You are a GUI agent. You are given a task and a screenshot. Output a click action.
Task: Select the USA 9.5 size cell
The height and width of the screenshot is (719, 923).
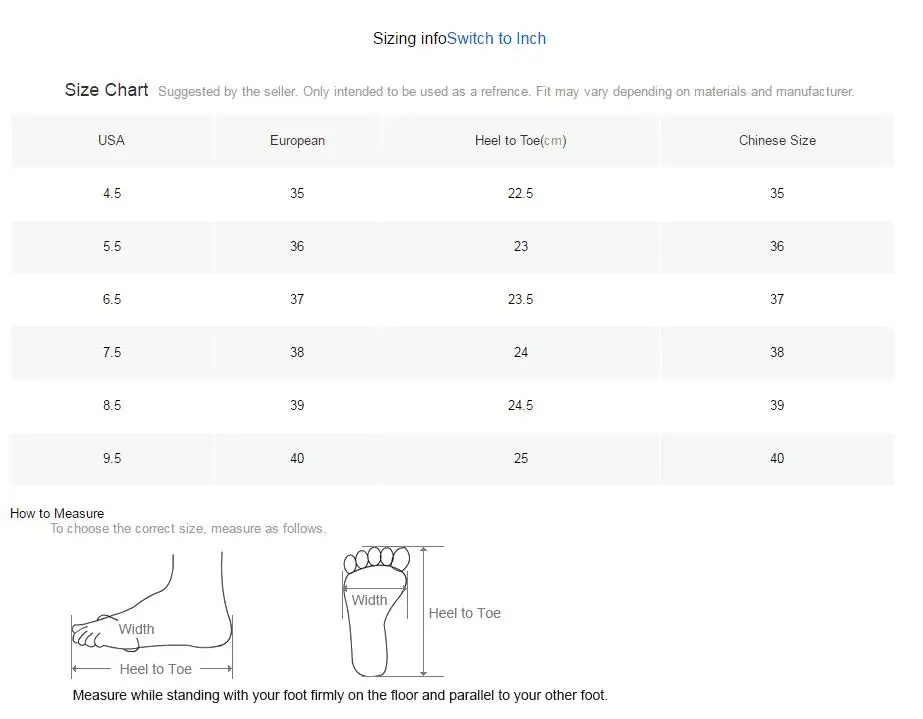click(111, 458)
